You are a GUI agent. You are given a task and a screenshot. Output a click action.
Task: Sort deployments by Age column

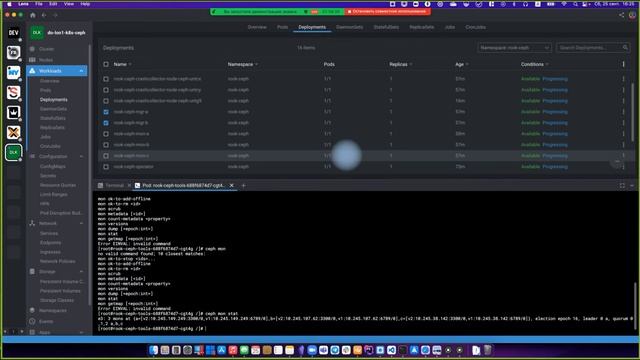coord(459,64)
